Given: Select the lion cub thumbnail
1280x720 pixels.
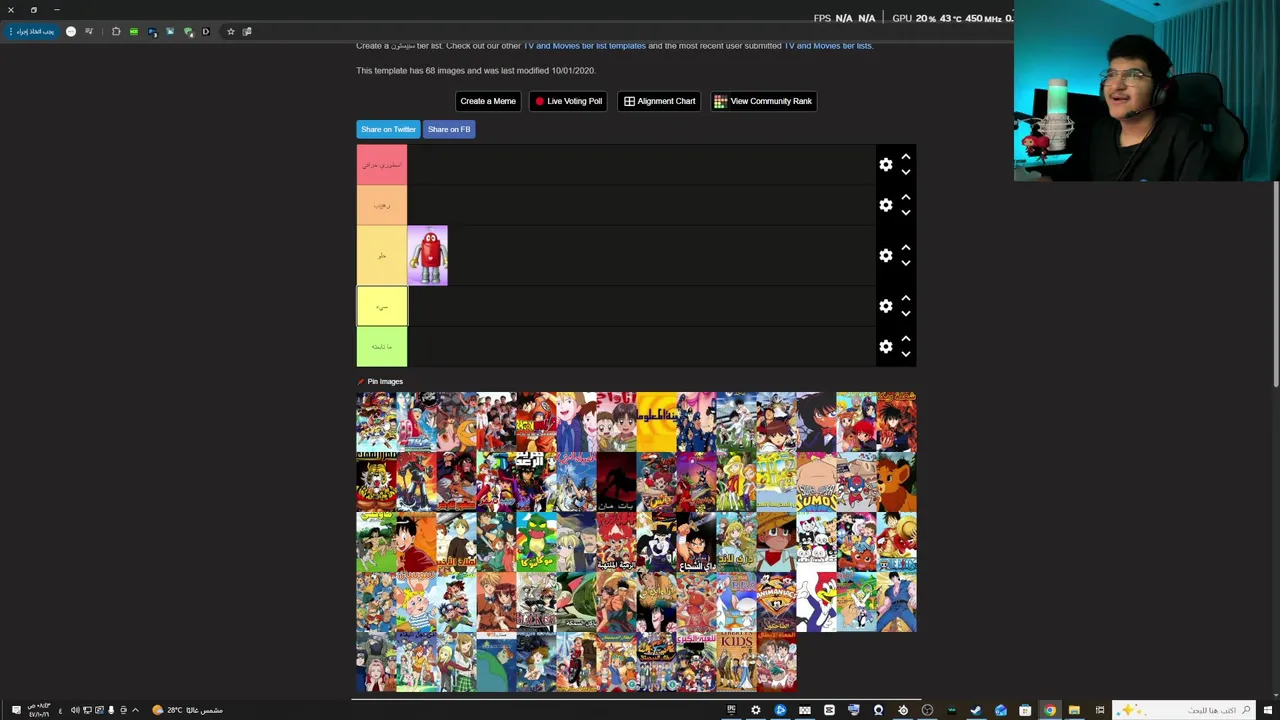Looking at the screenshot, I should (896, 482).
